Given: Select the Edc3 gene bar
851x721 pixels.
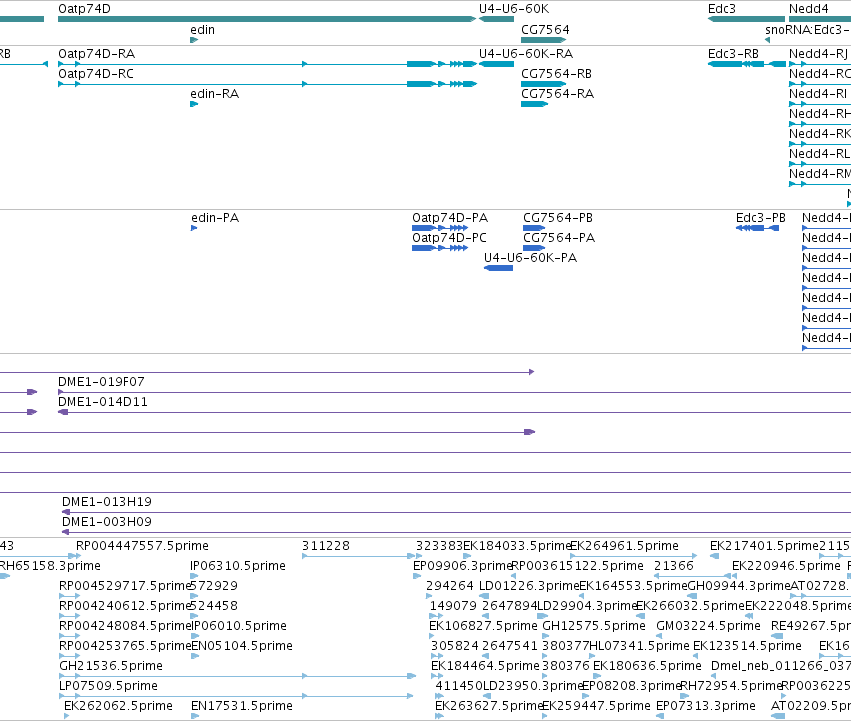Looking at the screenshot, I should coord(747,19).
